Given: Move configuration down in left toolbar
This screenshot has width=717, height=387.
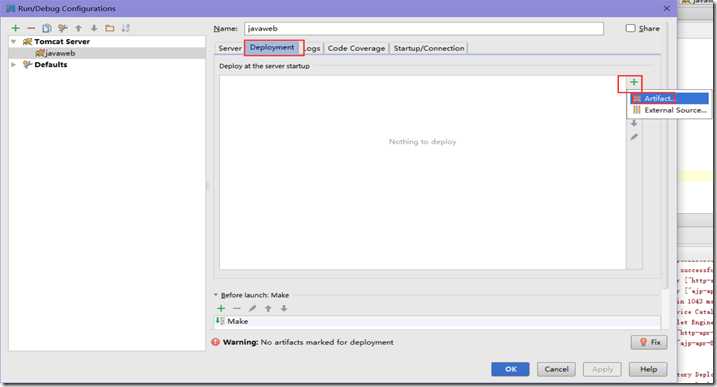Looking at the screenshot, I should (x=94, y=28).
